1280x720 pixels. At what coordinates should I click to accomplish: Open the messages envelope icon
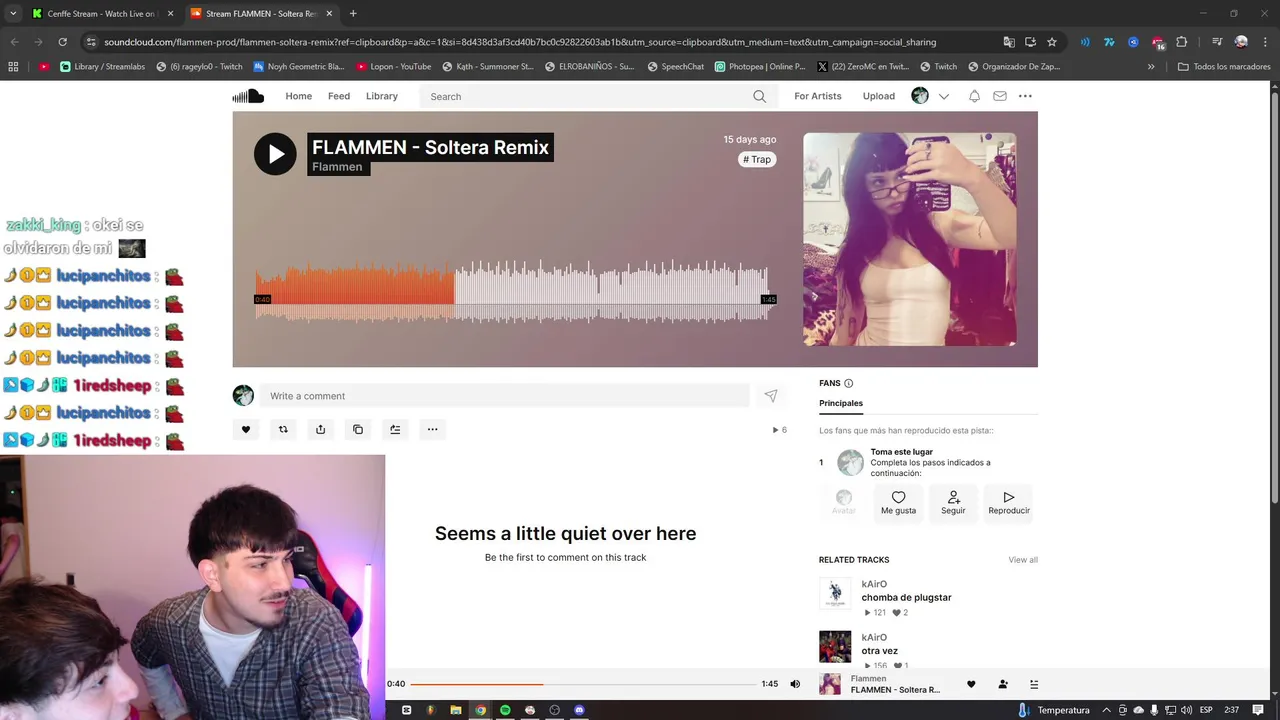[1000, 96]
